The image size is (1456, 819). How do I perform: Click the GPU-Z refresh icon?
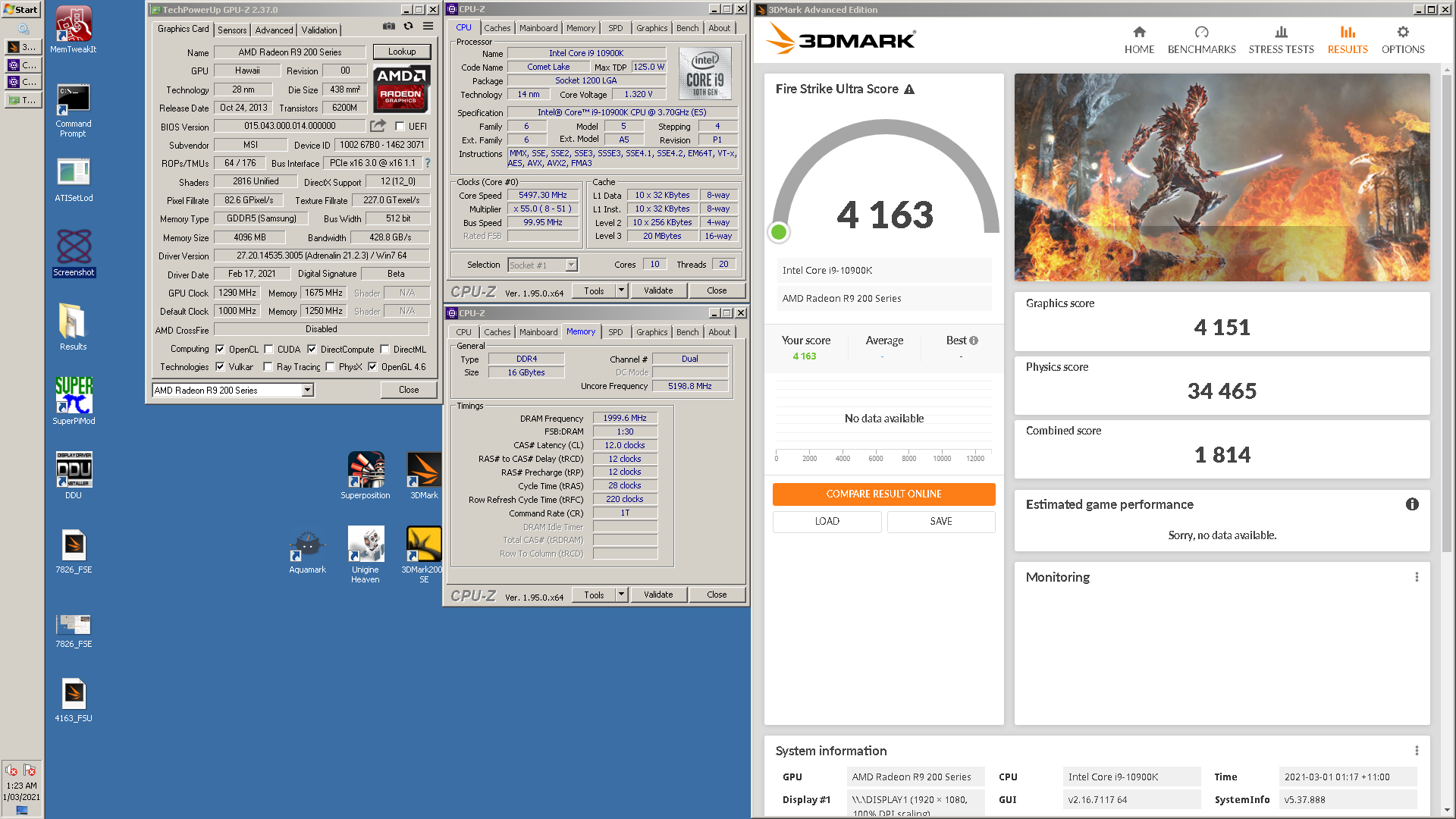(x=408, y=27)
